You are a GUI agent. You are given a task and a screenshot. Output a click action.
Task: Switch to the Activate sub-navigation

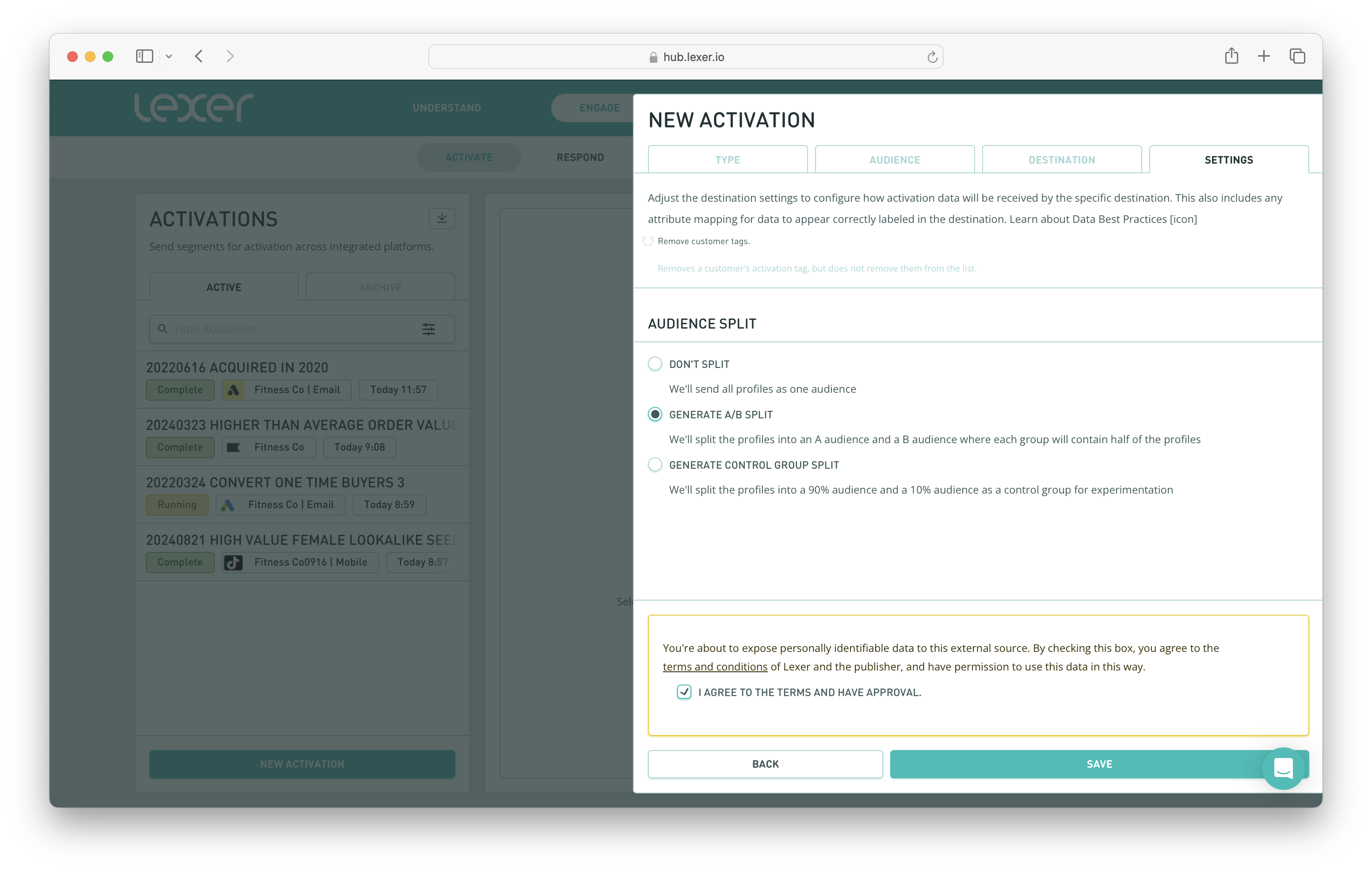point(469,157)
